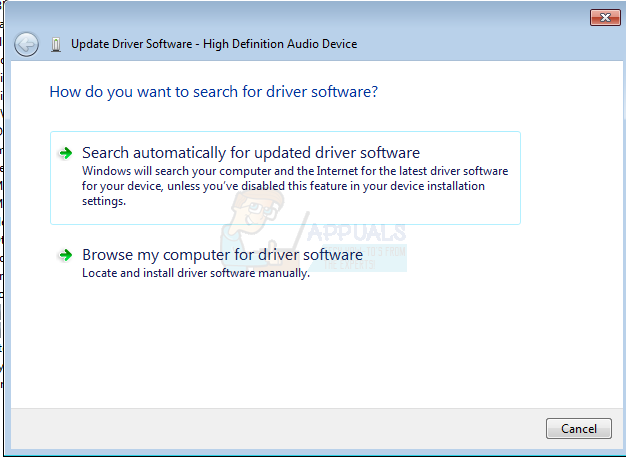
Task: Click the heading 'How do you want to search for driver software?'
Action: 214,92
